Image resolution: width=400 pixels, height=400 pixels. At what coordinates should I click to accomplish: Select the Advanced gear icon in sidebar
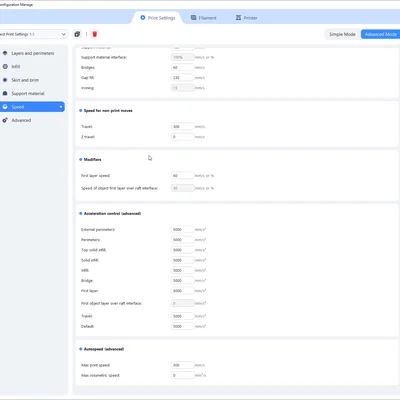pyautogui.click(x=5, y=120)
